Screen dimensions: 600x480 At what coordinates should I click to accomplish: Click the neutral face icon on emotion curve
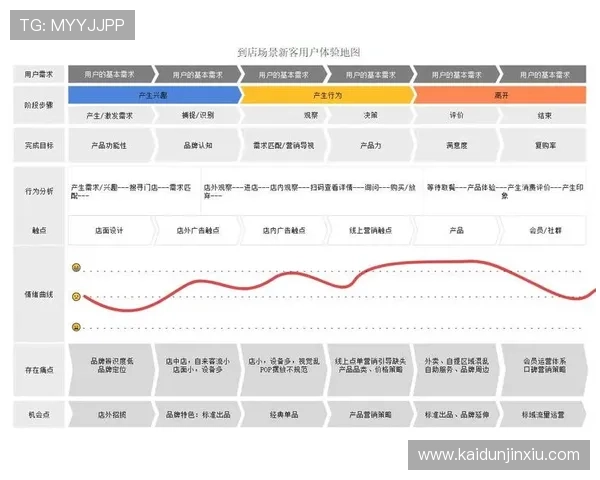click(76, 297)
